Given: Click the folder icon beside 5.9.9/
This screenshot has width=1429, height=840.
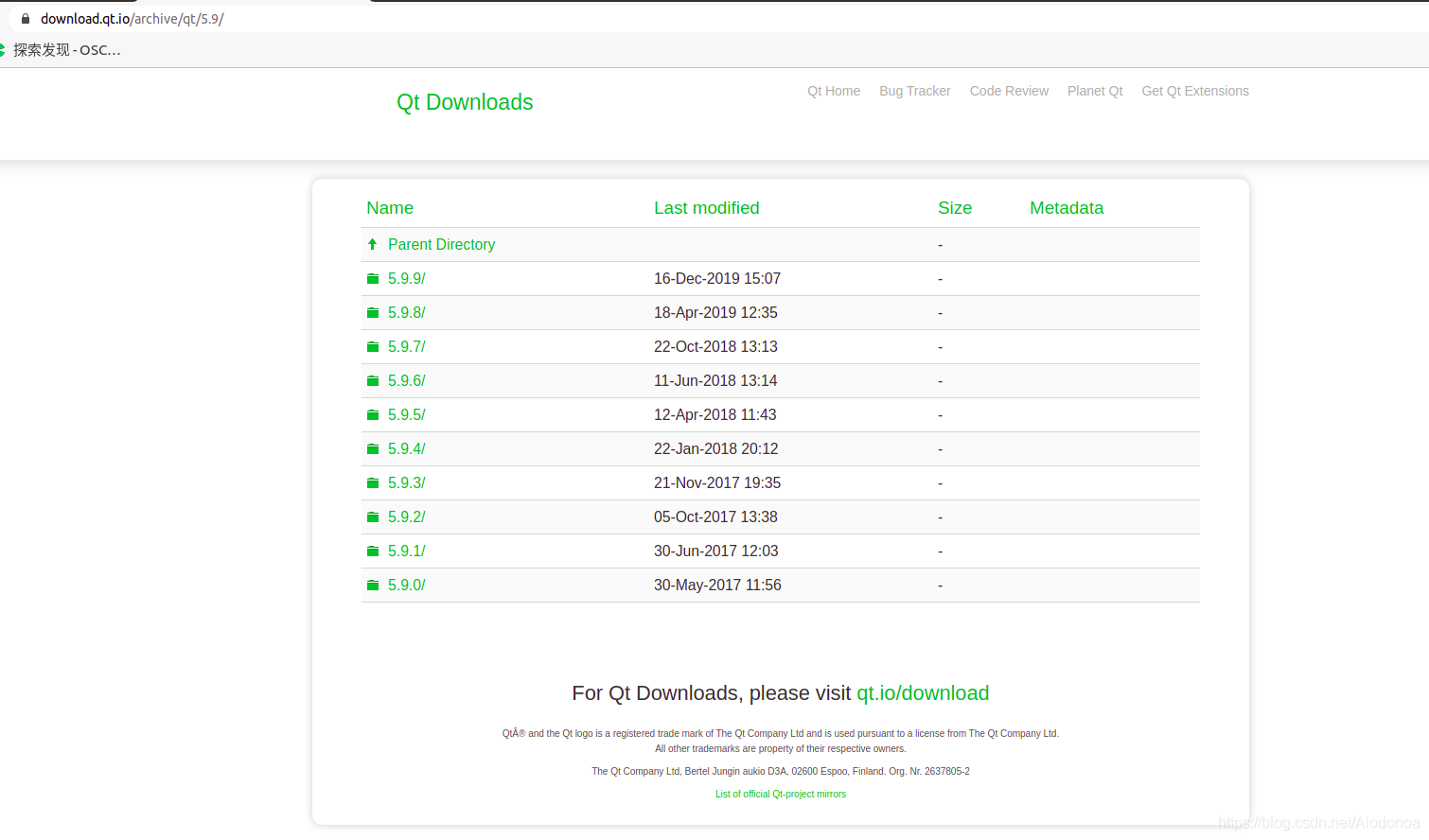Looking at the screenshot, I should 373,279.
